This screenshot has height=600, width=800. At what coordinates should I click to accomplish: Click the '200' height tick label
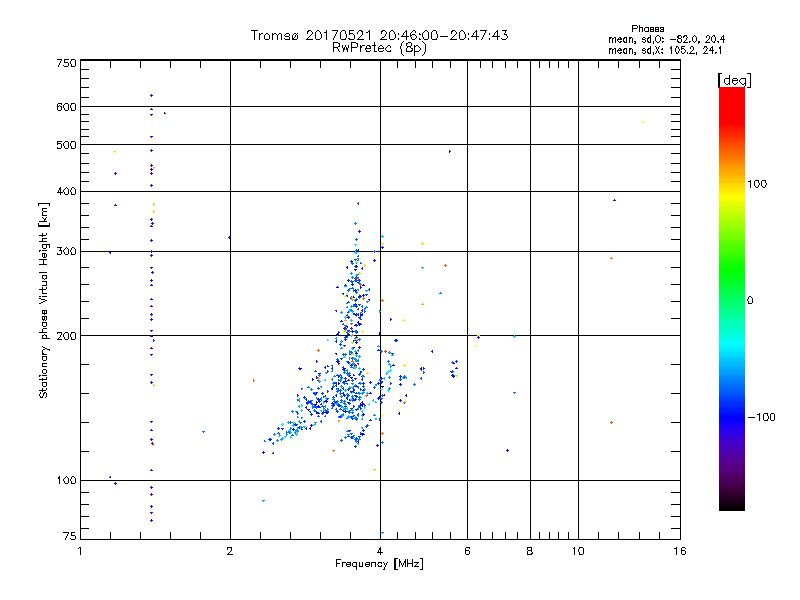[66, 336]
